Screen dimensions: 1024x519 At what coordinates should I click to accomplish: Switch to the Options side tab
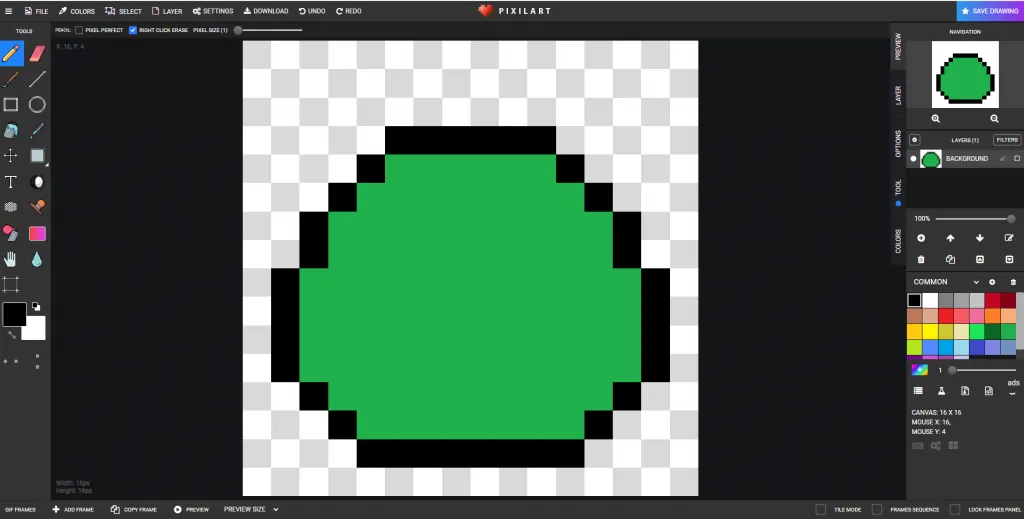[x=898, y=144]
